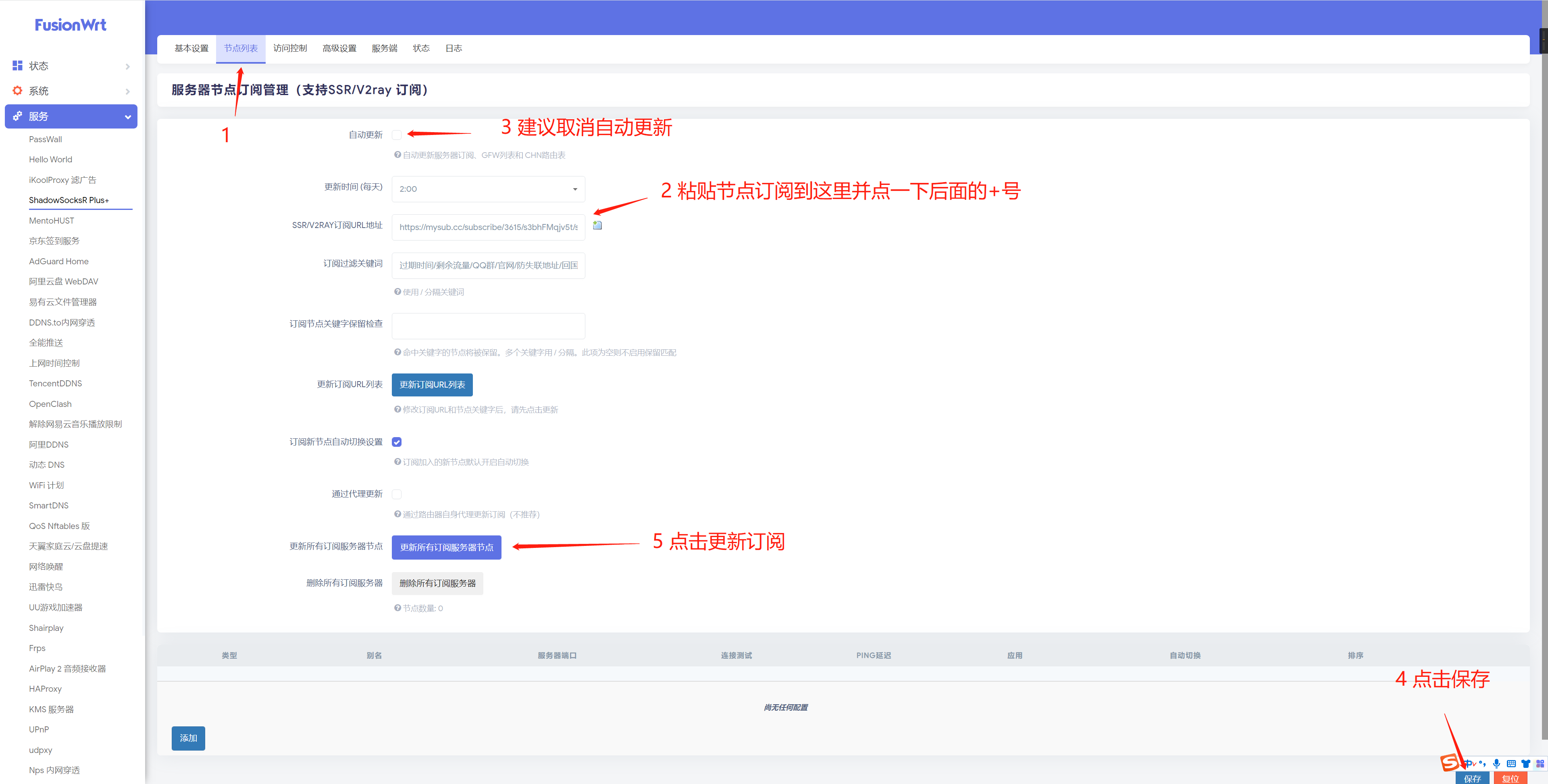Click the 系统 sidebar gear icon
The width and height of the screenshot is (1548, 784).
(x=17, y=91)
